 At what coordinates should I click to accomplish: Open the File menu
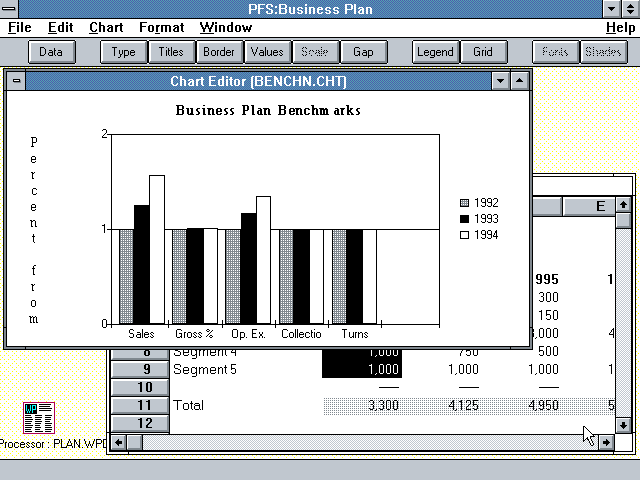pos(20,27)
